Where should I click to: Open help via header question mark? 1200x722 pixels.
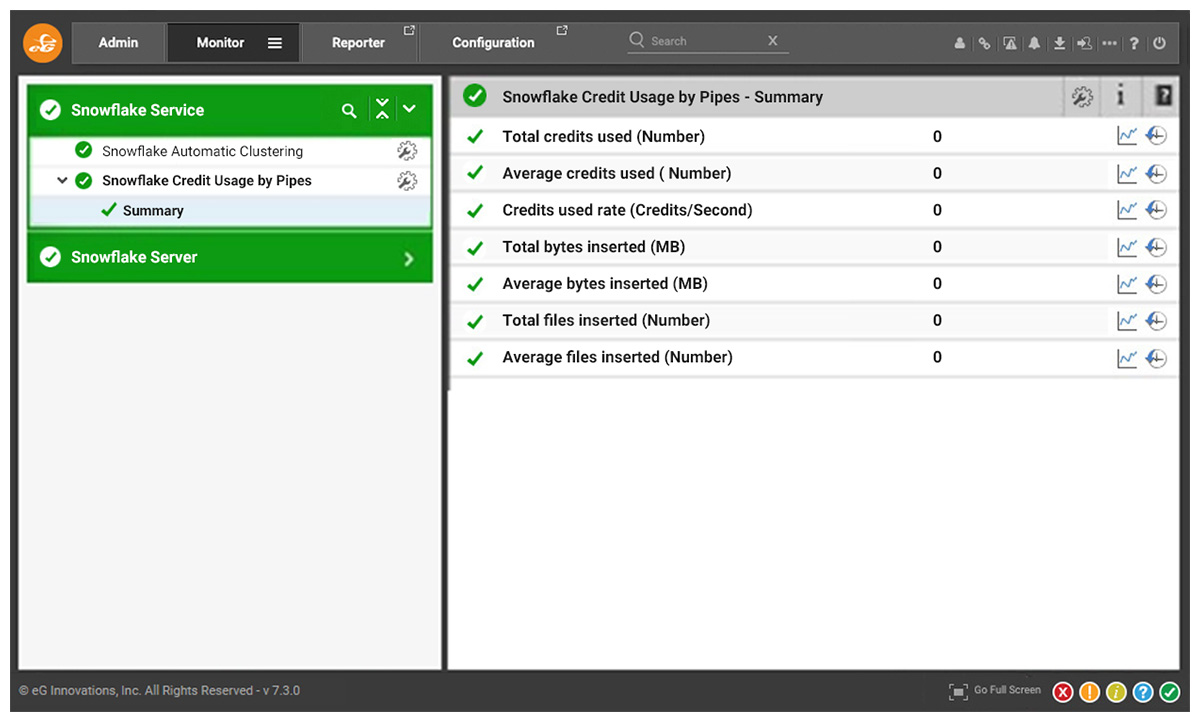point(1134,44)
